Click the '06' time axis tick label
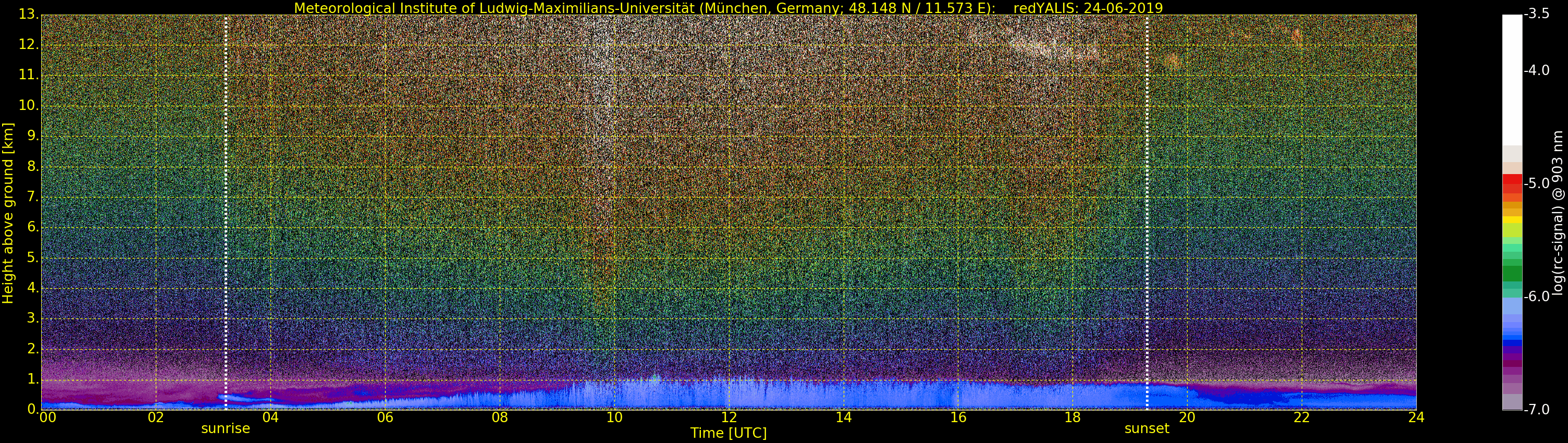Image resolution: width=1568 pixels, height=443 pixels. point(385,417)
